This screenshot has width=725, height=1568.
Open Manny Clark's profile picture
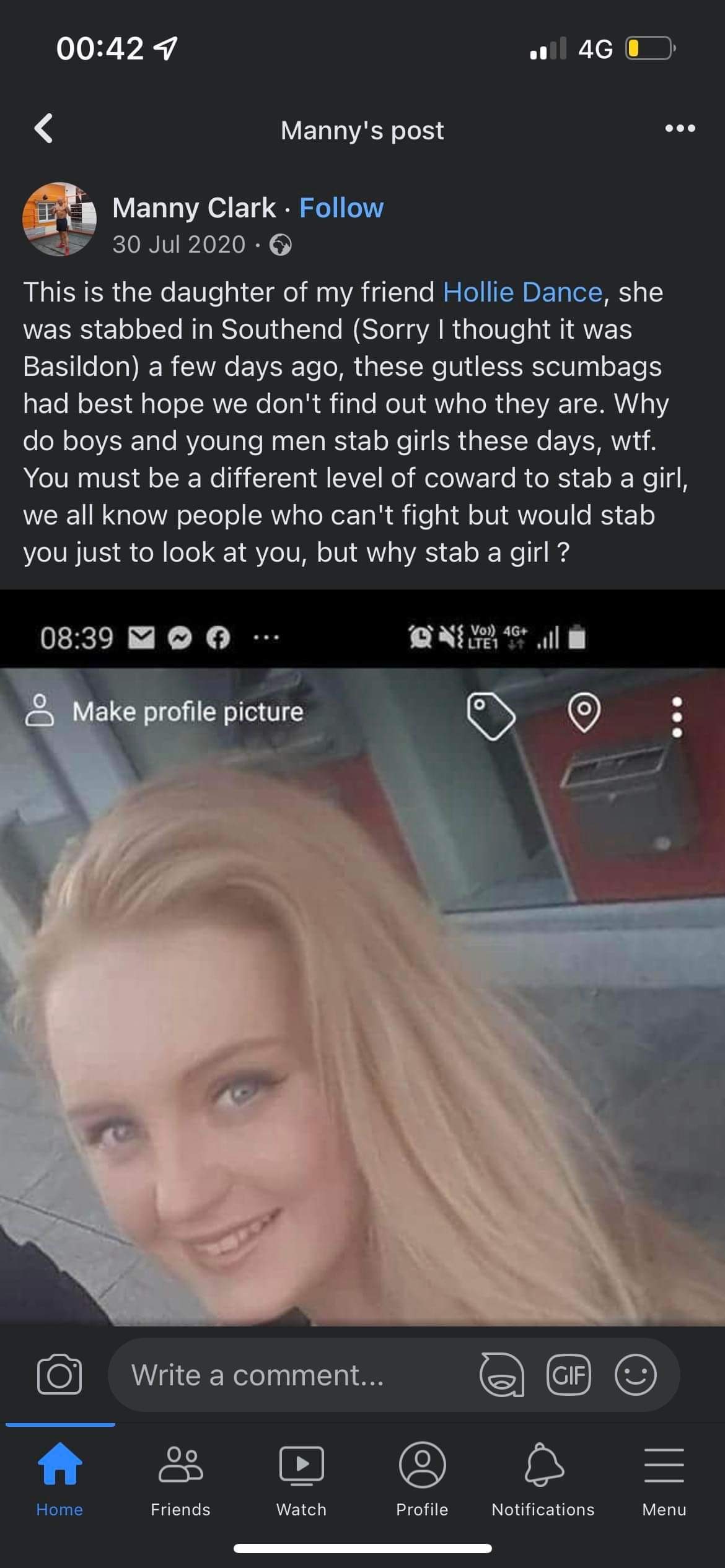(59, 219)
